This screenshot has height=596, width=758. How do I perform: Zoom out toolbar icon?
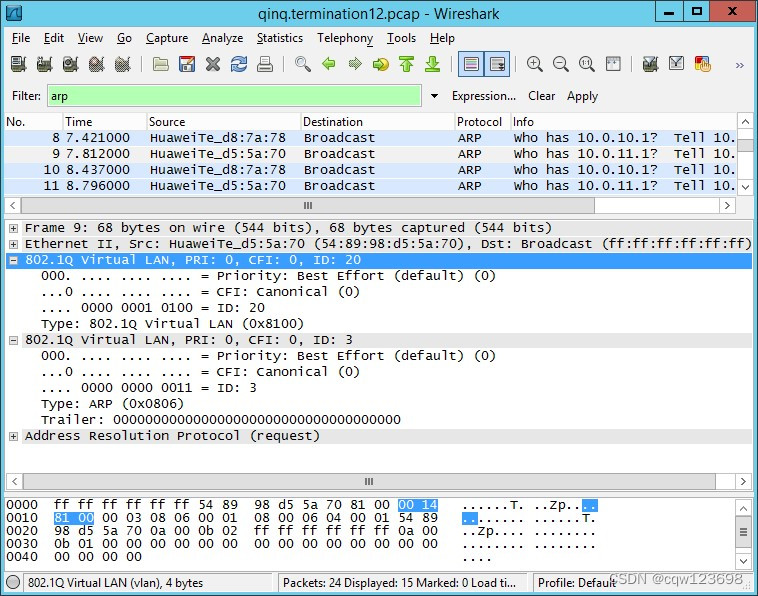pyautogui.click(x=561, y=64)
